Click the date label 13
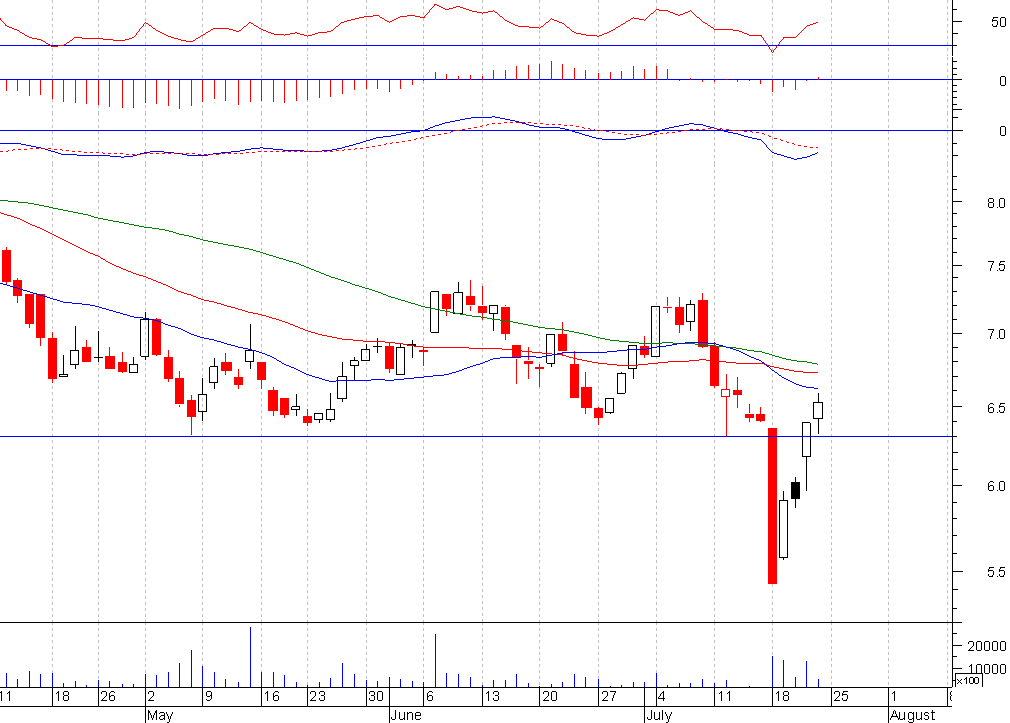The image size is (1010, 723). tap(491, 697)
